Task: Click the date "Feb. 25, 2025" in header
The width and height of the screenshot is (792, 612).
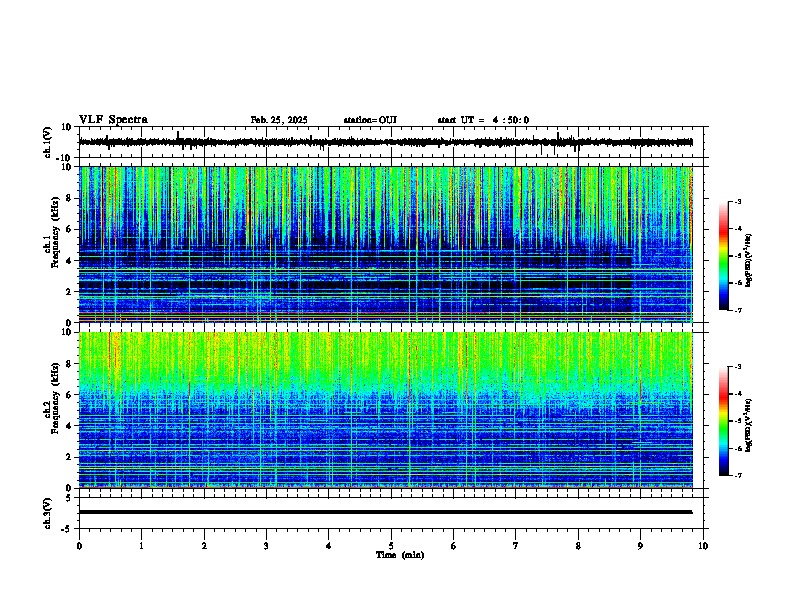Action: [x=279, y=120]
